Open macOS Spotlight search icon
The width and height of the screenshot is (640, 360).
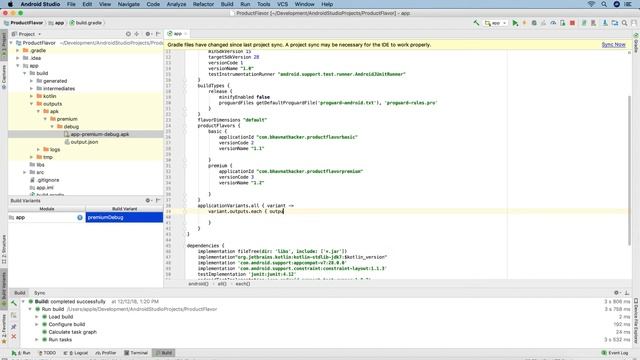[604, 4]
